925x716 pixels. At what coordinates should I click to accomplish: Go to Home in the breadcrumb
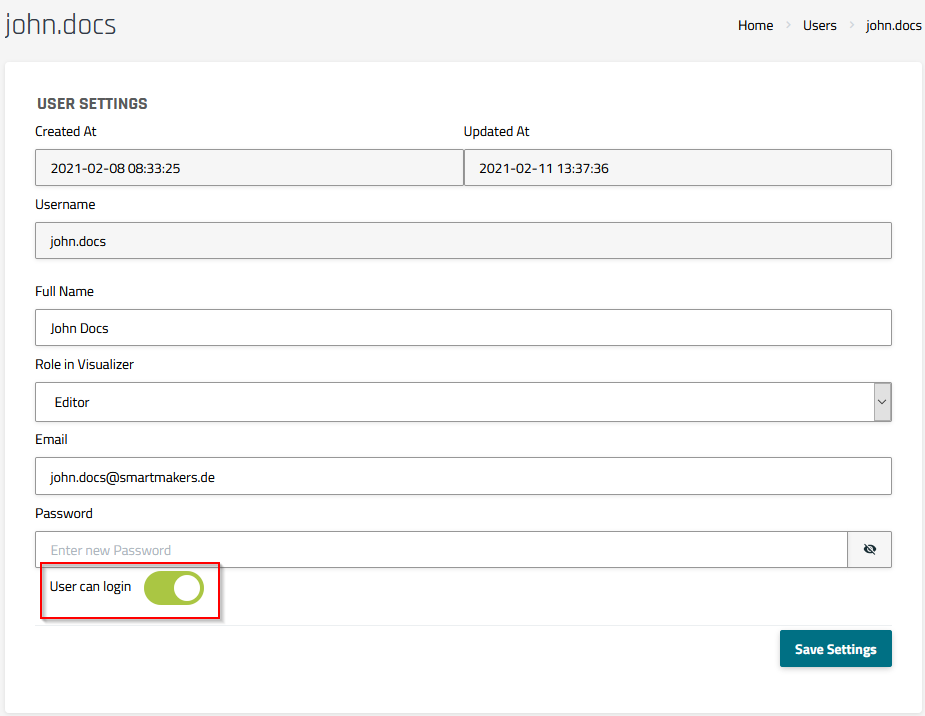755,26
